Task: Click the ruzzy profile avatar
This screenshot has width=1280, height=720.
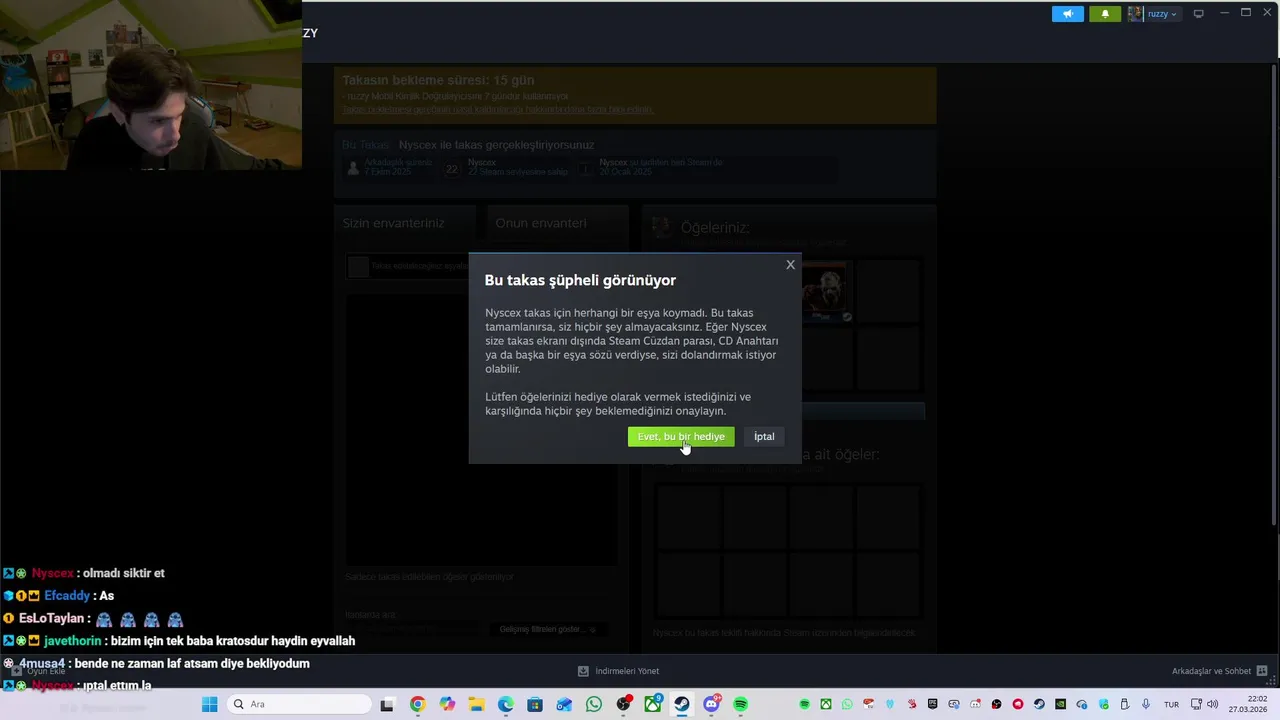Action: tap(1135, 14)
